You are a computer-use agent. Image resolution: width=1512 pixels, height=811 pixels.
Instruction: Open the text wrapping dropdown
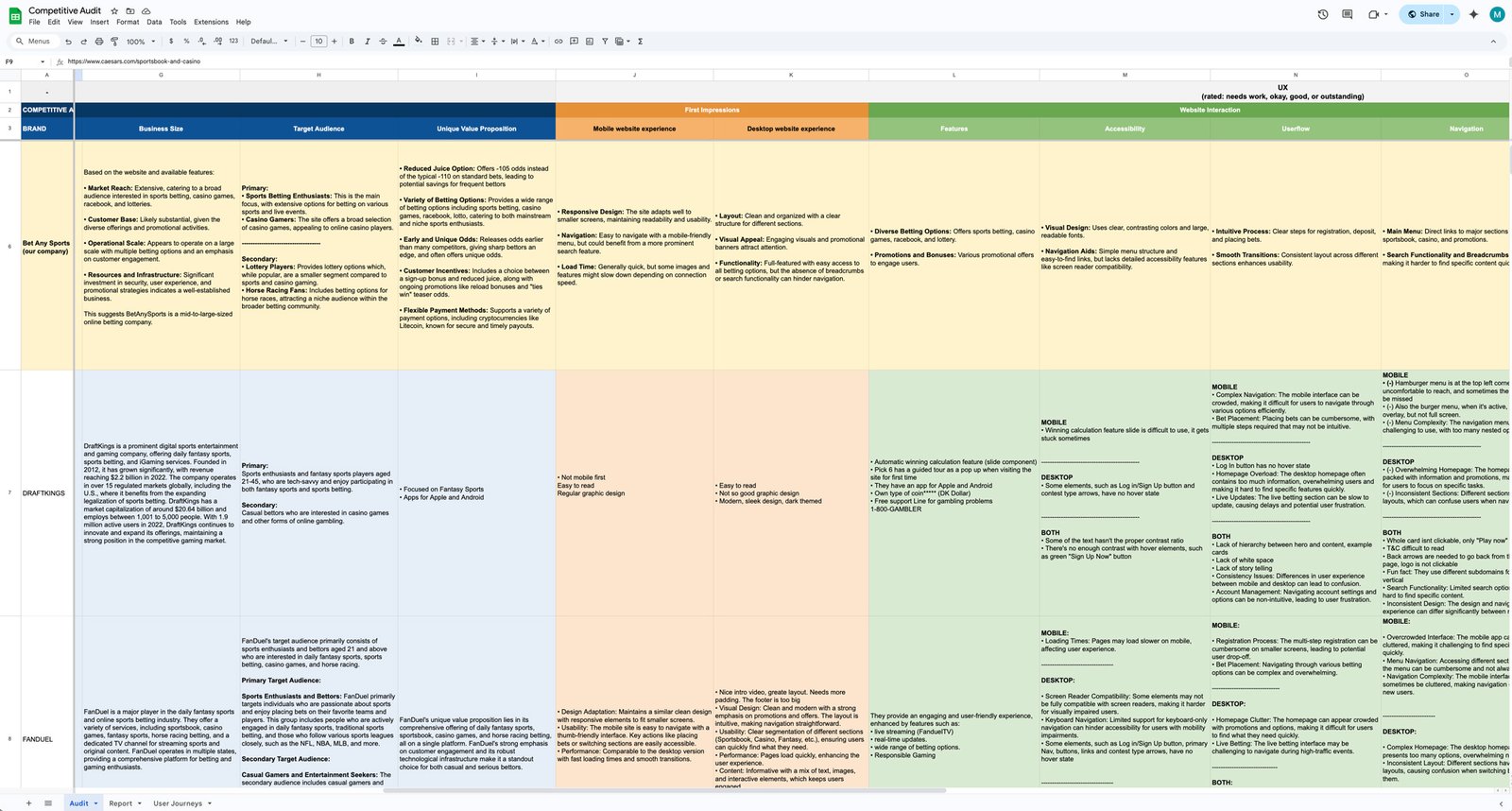(517, 42)
